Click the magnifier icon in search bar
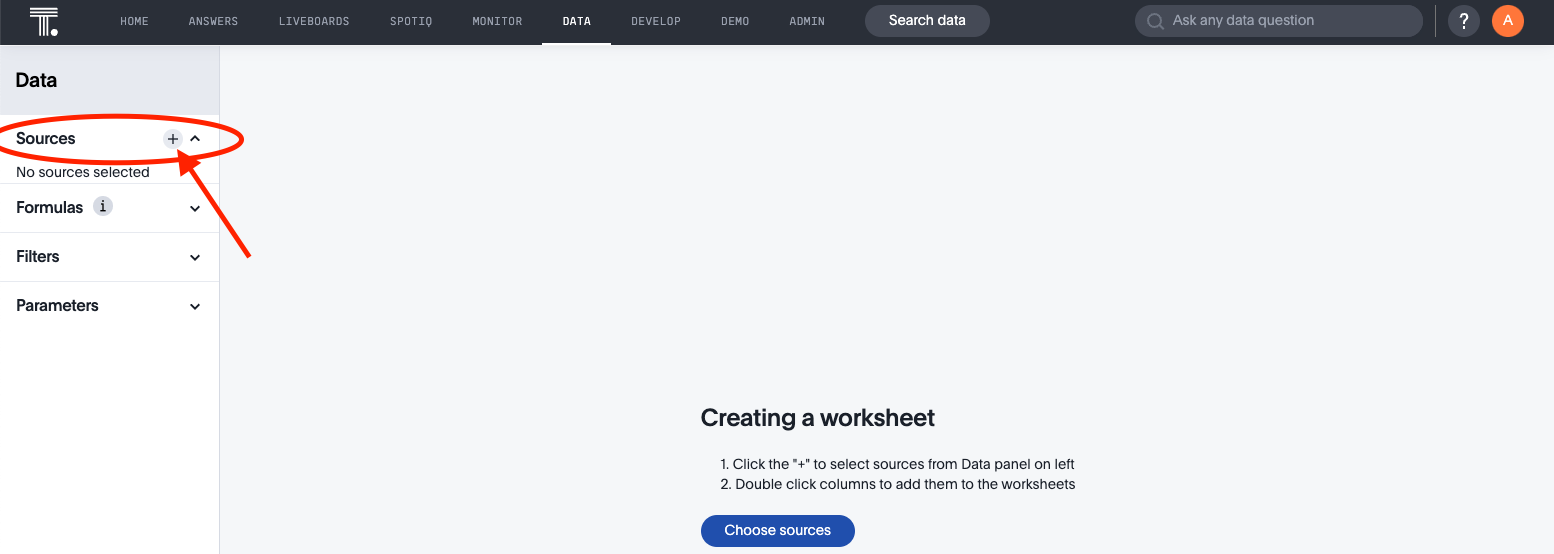The image size is (1554, 554). pos(1155,21)
